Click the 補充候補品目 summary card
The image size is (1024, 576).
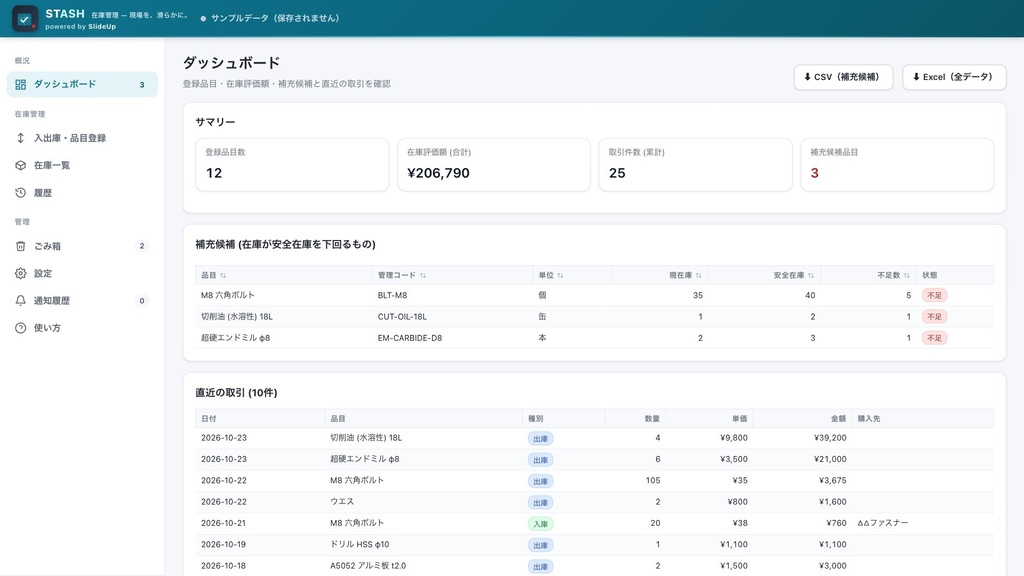pyautogui.click(x=897, y=165)
